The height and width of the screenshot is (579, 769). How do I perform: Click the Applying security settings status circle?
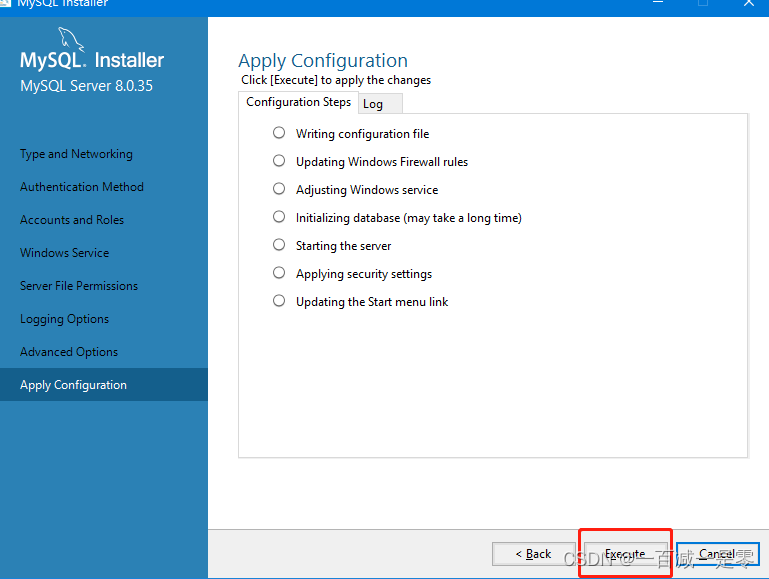[279, 273]
